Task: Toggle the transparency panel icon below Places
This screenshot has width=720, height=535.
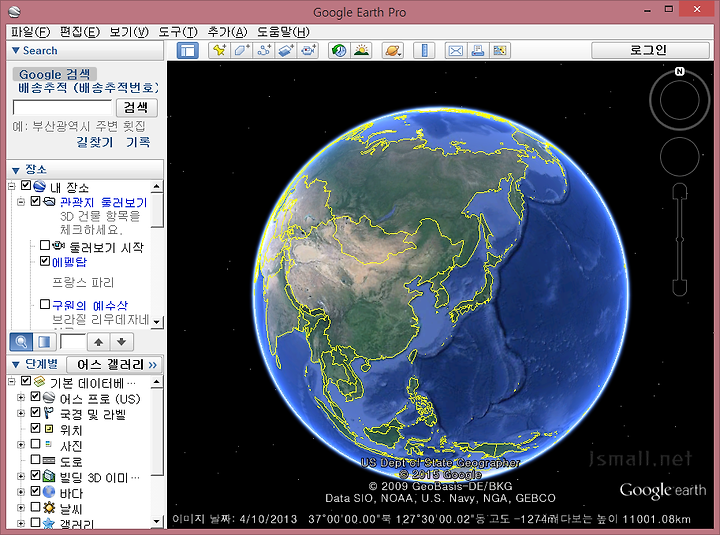Action: click(x=45, y=342)
